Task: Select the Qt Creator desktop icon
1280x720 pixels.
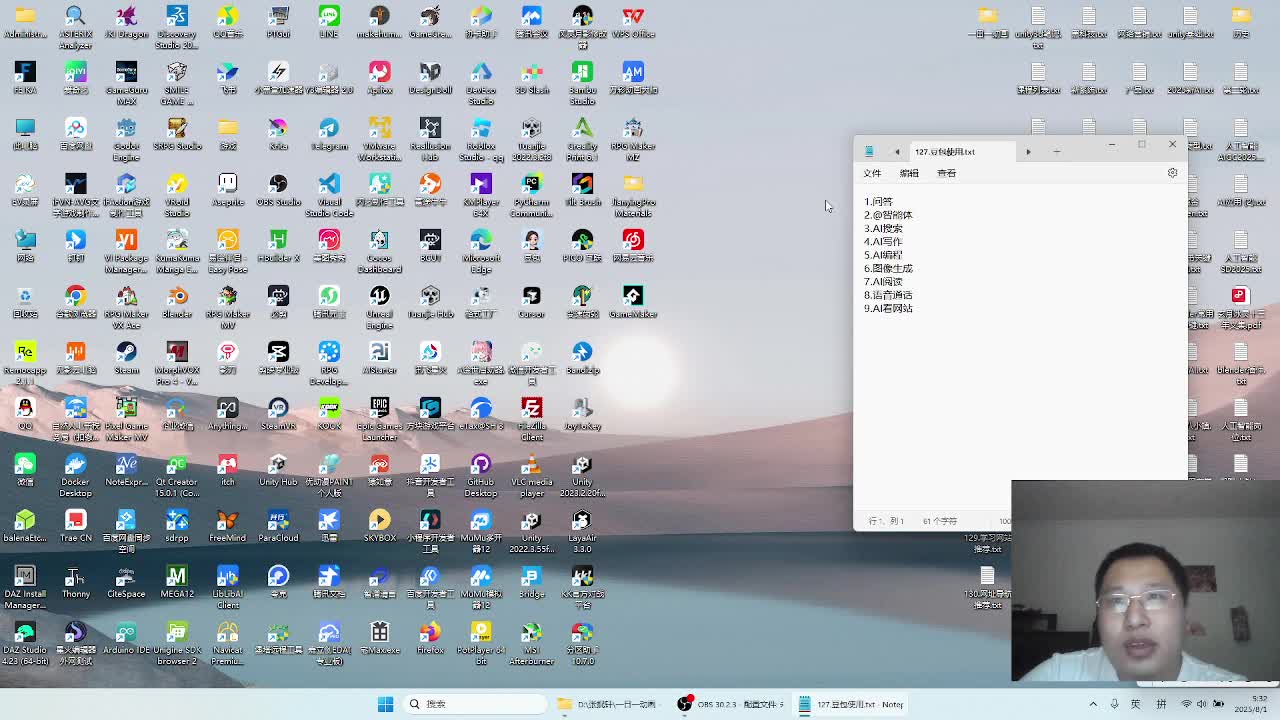Action: click(177, 475)
